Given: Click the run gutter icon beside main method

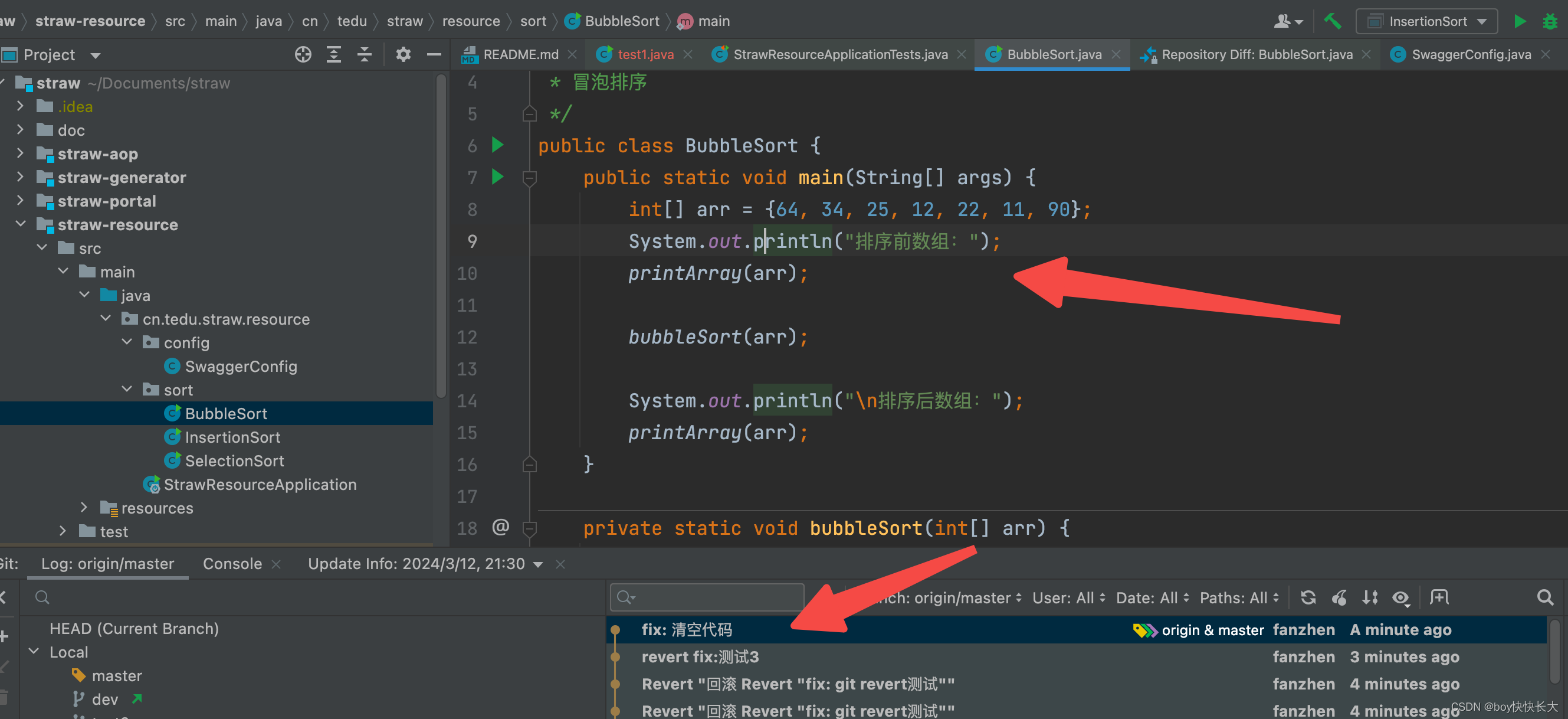Looking at the screenshot, I should (x=497, y=177).
